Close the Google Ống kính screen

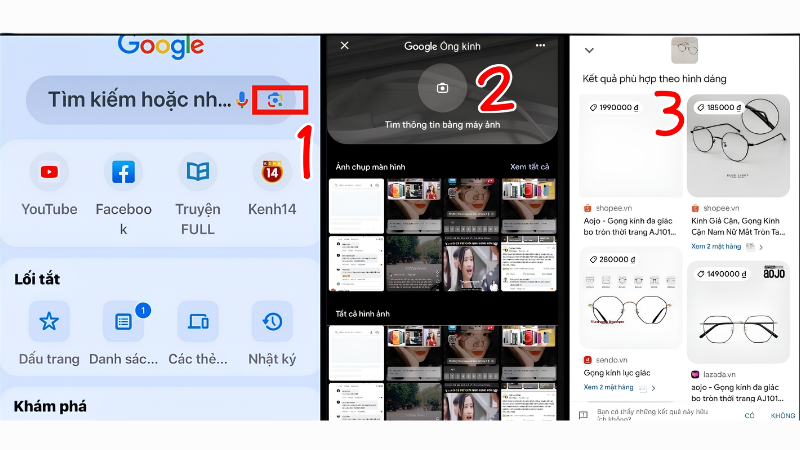(x=344, y=45)
